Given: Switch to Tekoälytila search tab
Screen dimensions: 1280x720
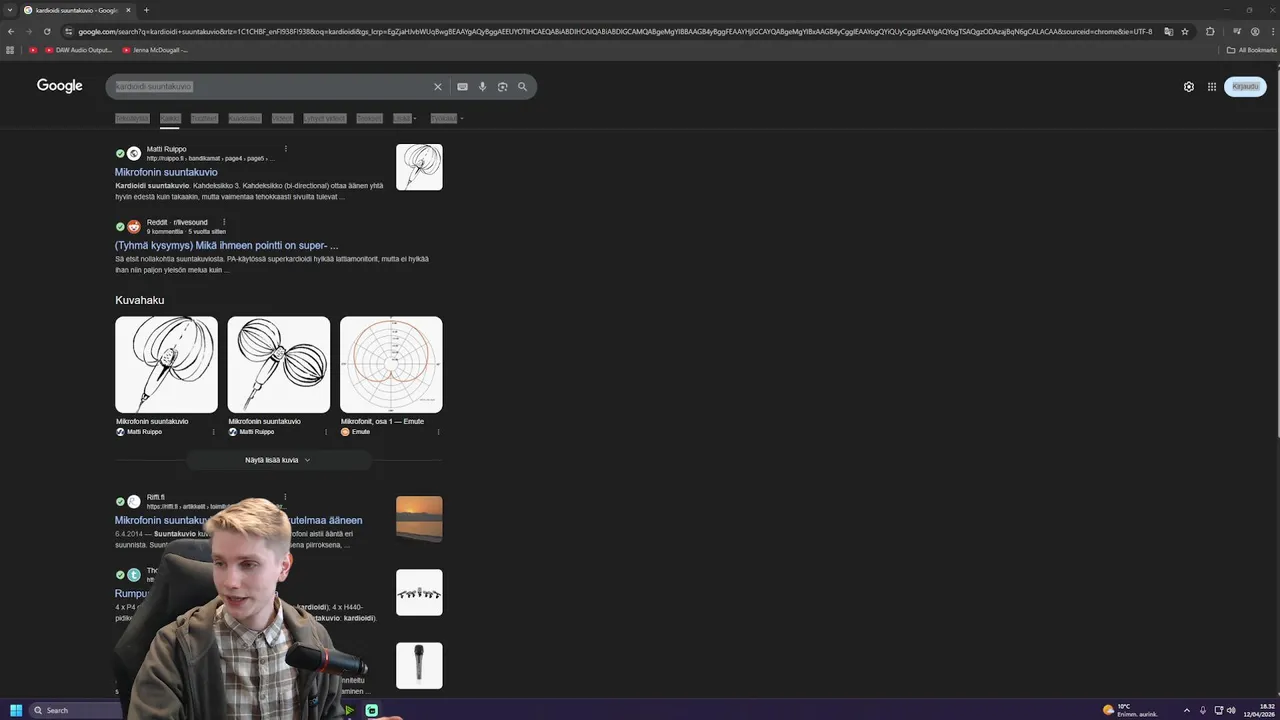Looking at the screenshot, I should pos(131,118).
